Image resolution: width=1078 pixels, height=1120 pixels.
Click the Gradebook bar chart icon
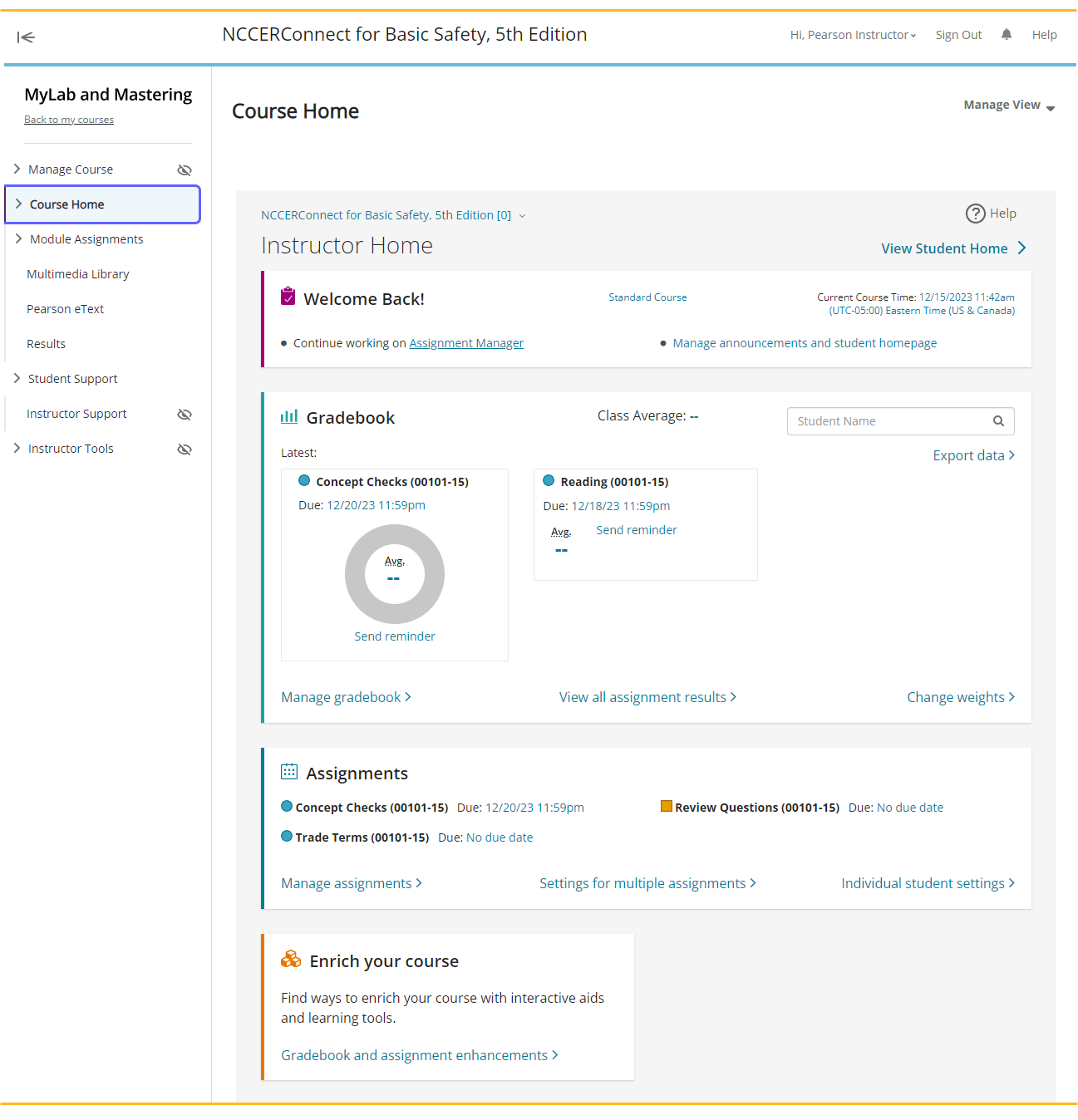click(x=289, y=416)
